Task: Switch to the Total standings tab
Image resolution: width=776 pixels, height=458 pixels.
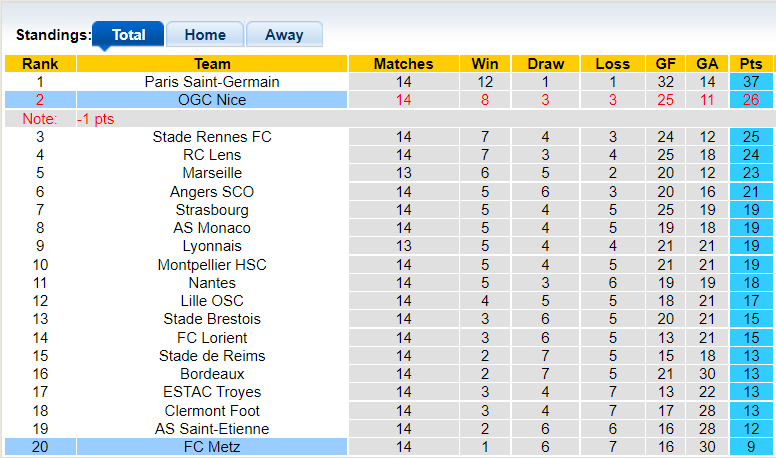Action: (x=128, y=35)
